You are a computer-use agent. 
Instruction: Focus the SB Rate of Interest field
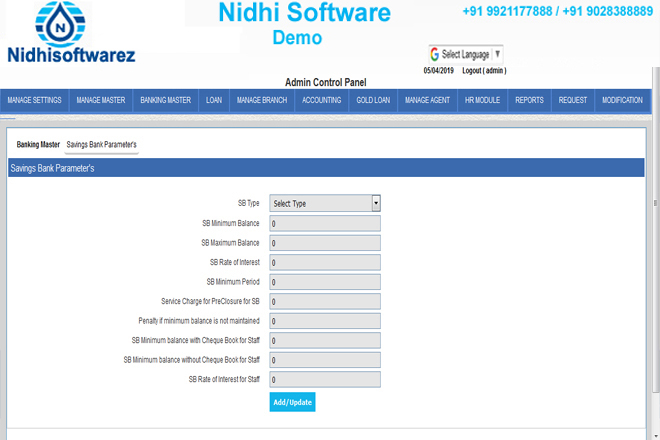coord(325,262)
